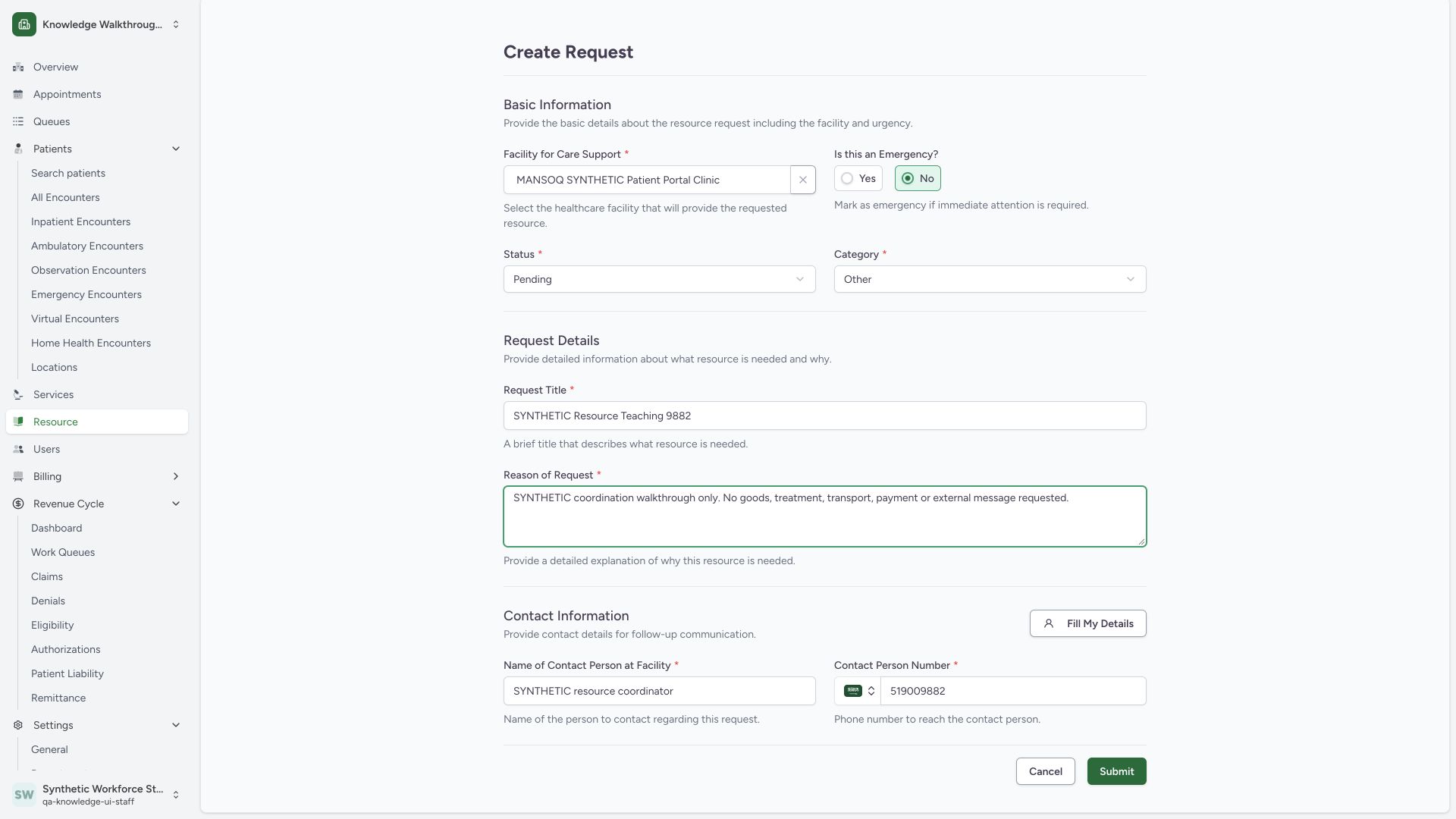This screenshot has height=819, width=1456.
Task: Expand the Billing menu chevron
Action: (176, 476)
